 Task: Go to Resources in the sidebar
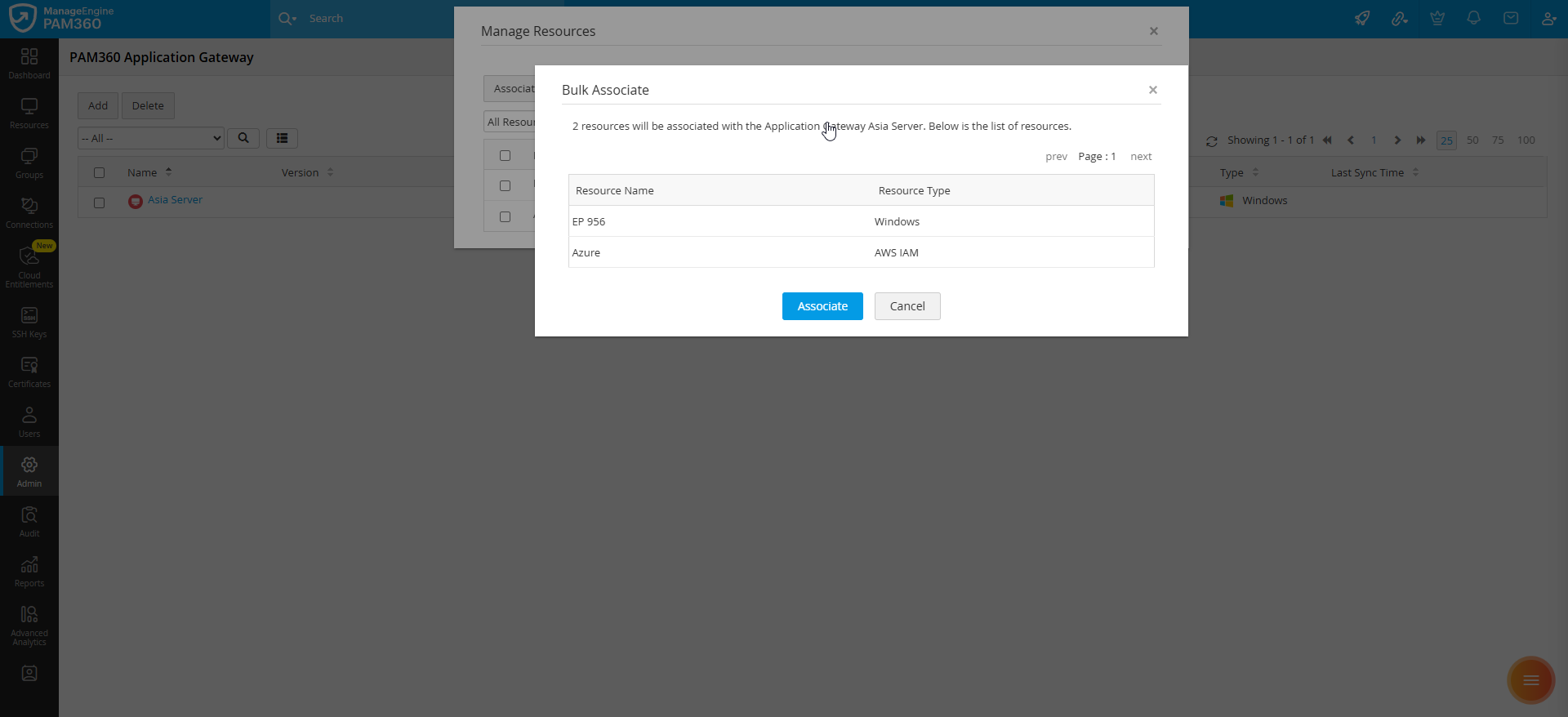[29, 114]
